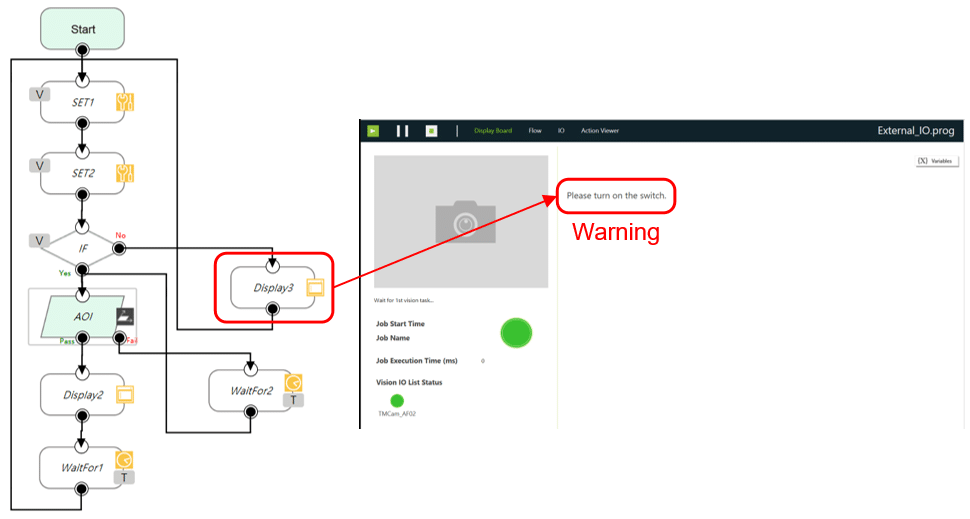970x519 pixels.
Task: Open the Flow tab
Action: click(535, 130)
